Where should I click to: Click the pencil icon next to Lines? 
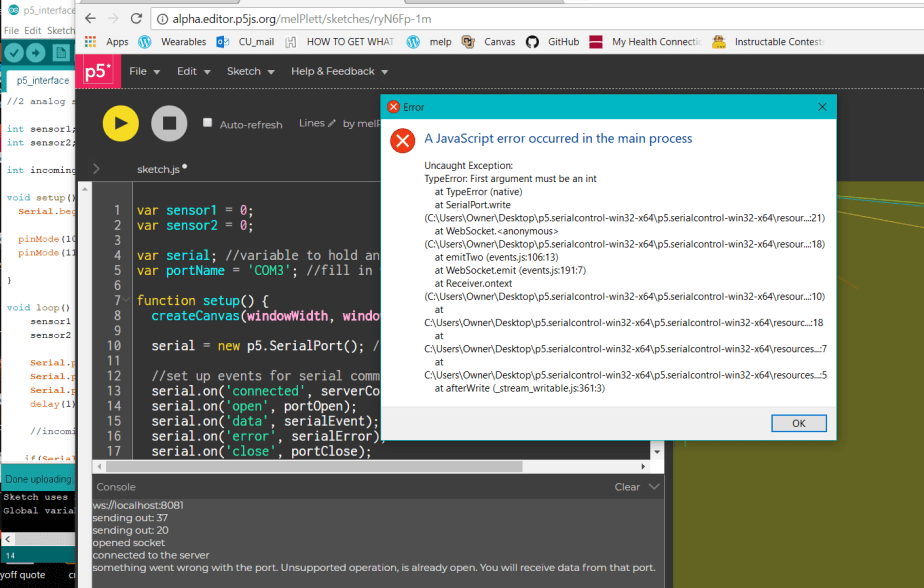point(332,123)
